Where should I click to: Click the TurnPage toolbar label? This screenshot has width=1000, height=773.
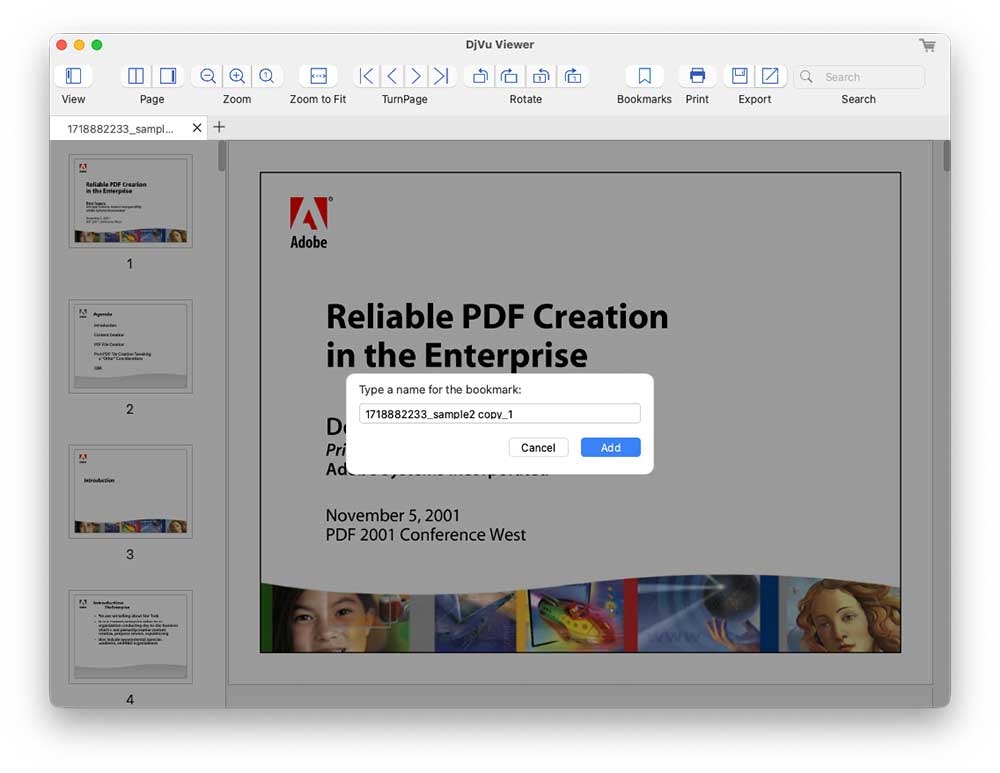[404, 99]
